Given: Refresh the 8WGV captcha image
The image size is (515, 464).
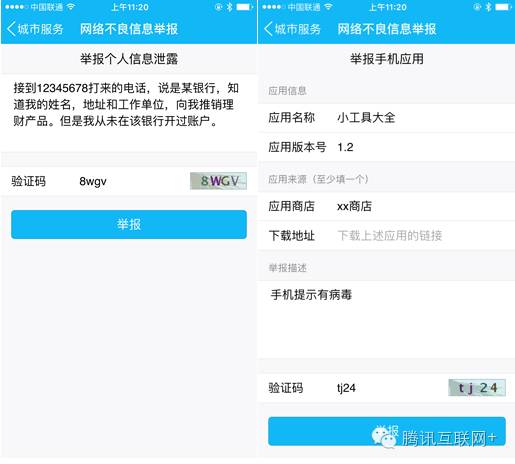Looking at the screenshot, I should [218, 181].
